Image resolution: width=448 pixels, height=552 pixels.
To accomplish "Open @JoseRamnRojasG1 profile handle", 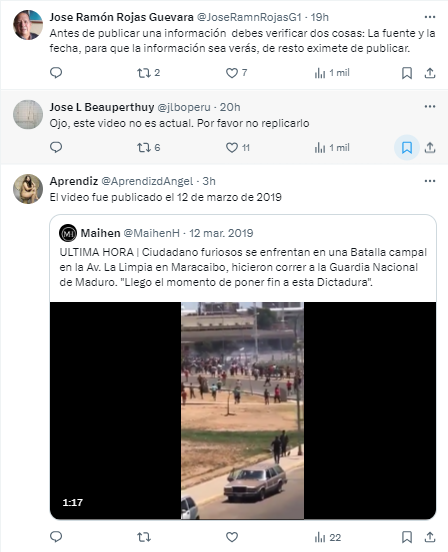I will [249, 17].
